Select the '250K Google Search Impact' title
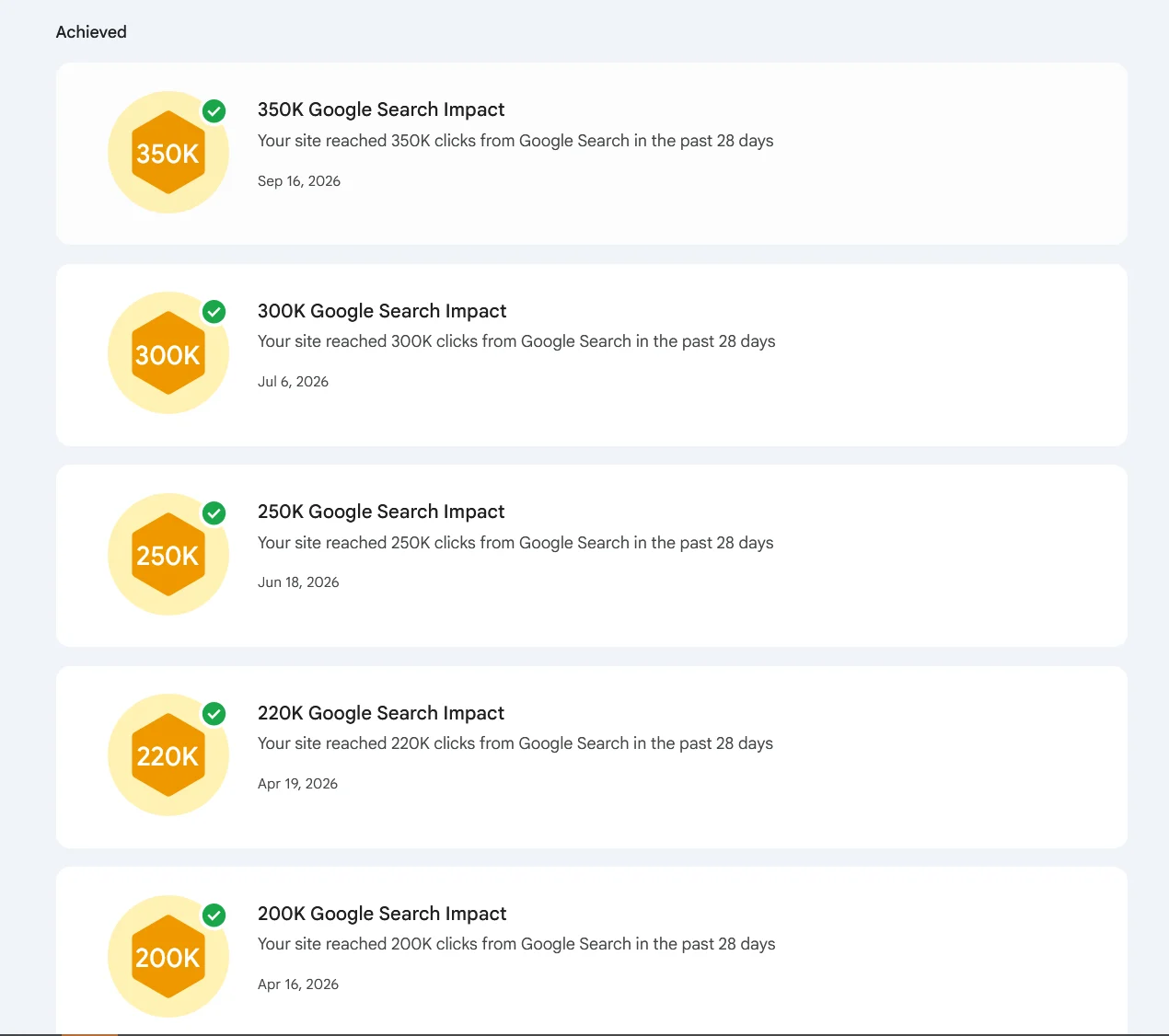Viewport: 1169px width, 1036px height. point(381,512)
